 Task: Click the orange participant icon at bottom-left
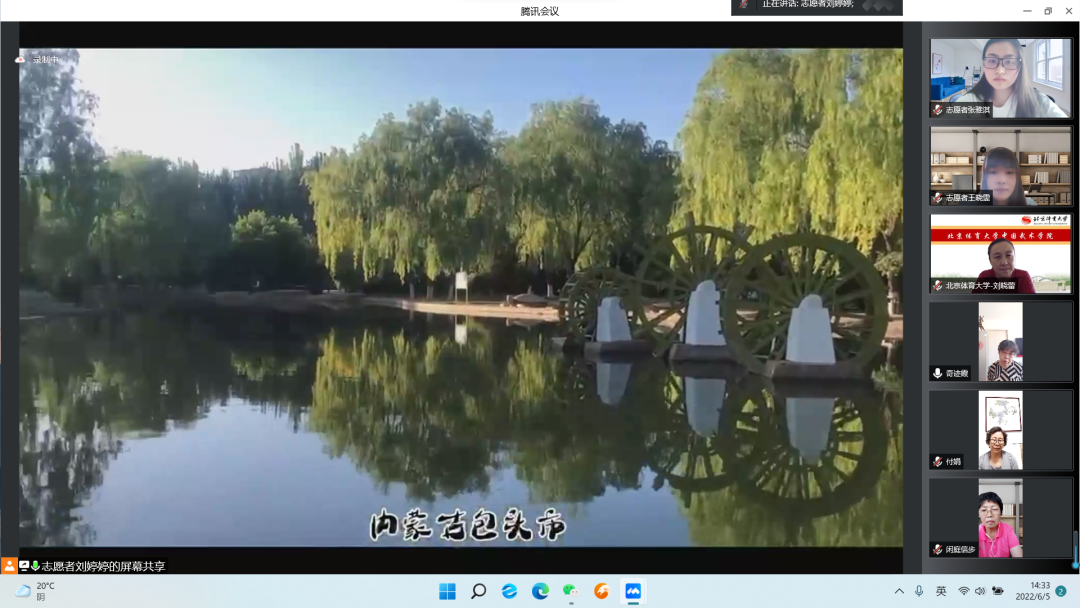click(x=9, y=566)
